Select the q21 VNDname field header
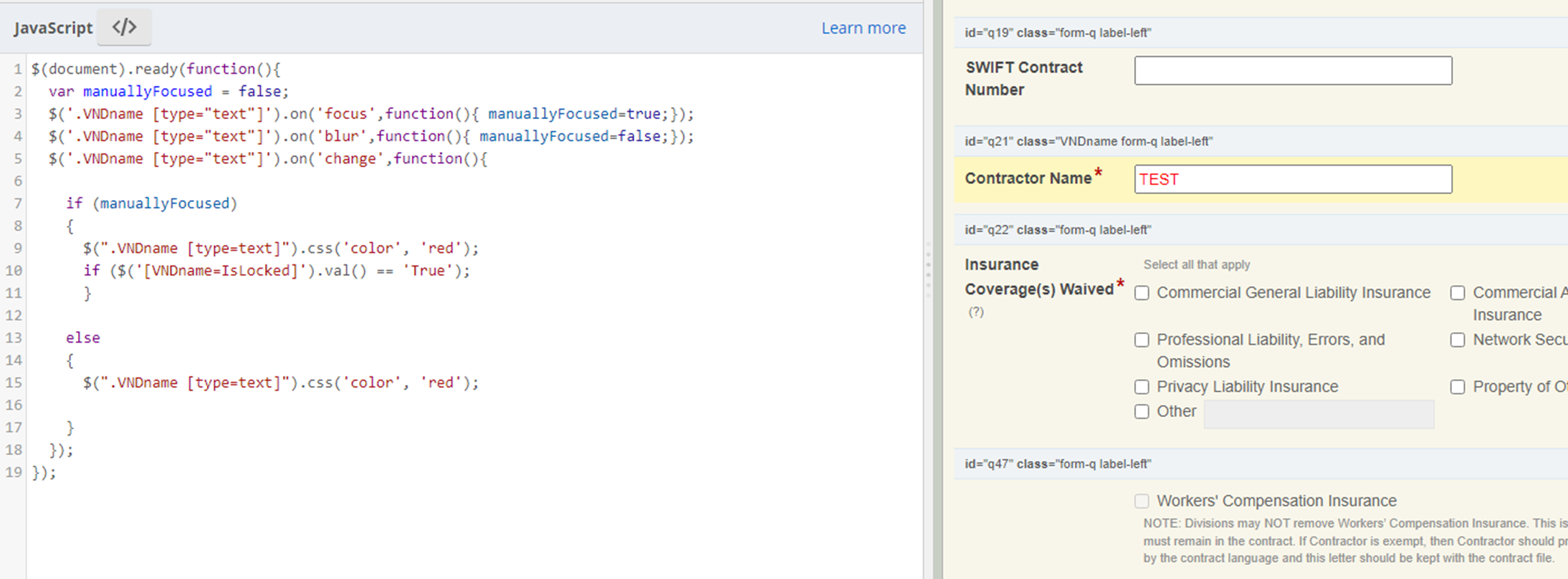Viewport: 1568px width, 579px height. [1088, 141]
